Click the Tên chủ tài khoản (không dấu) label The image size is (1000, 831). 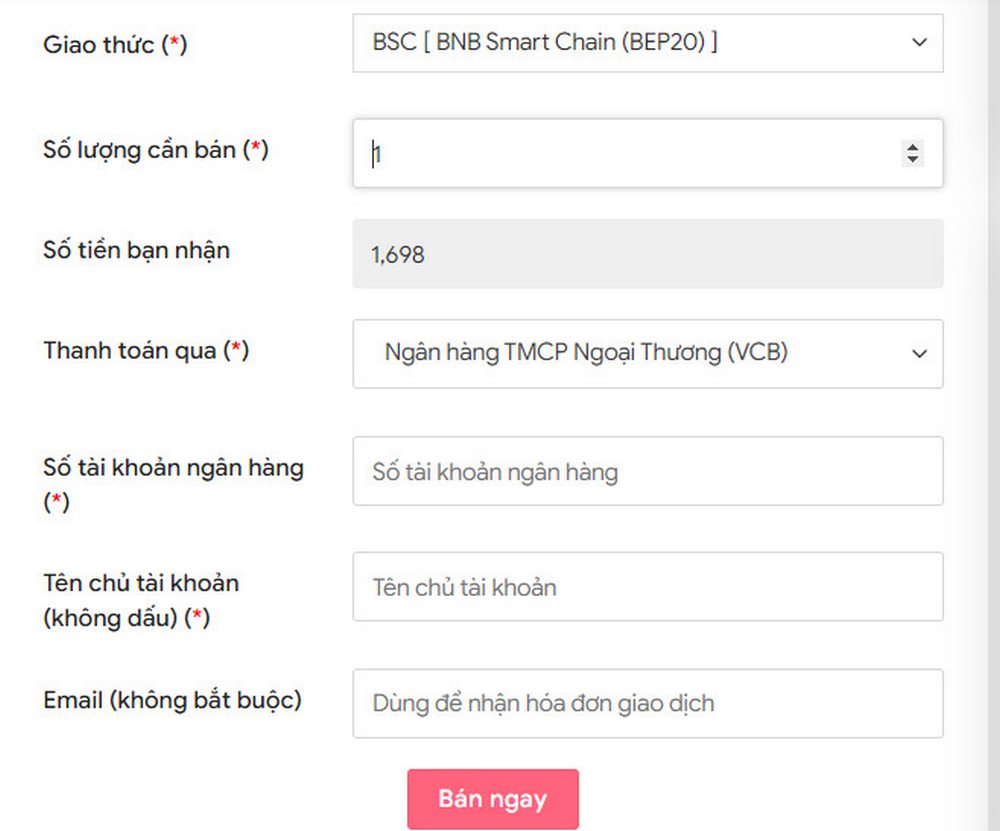(x=141, y=583)
